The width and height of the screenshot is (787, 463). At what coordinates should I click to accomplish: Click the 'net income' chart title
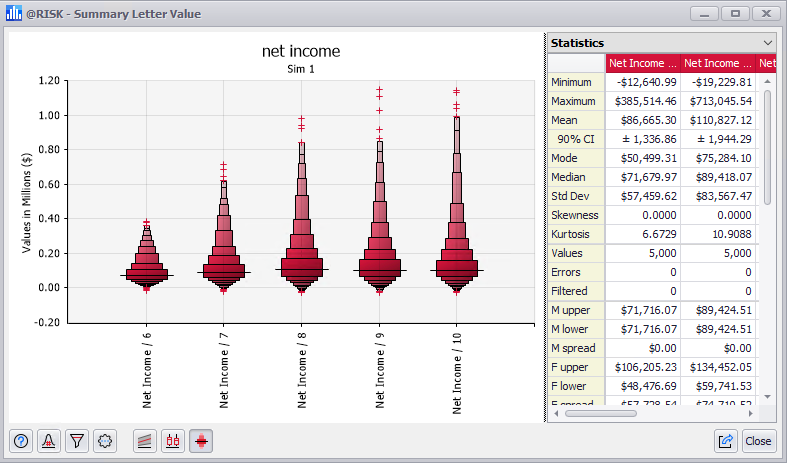pos(301,51)
